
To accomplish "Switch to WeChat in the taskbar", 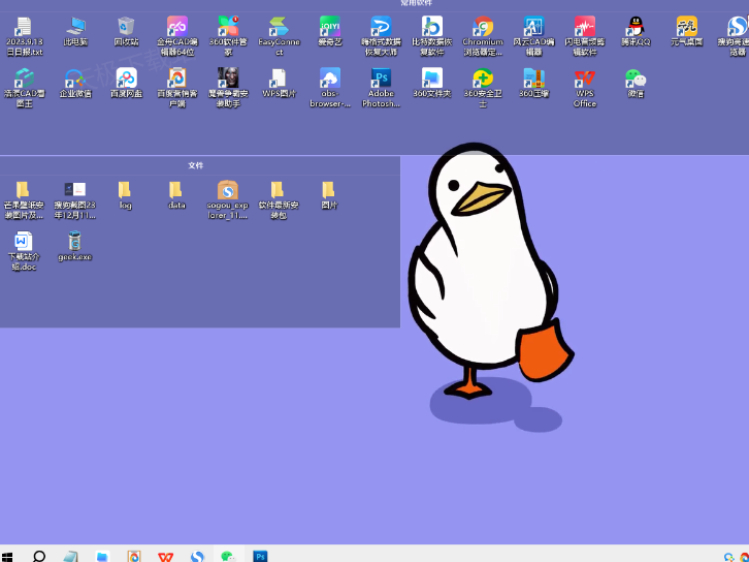I will (x=228, y=556).
